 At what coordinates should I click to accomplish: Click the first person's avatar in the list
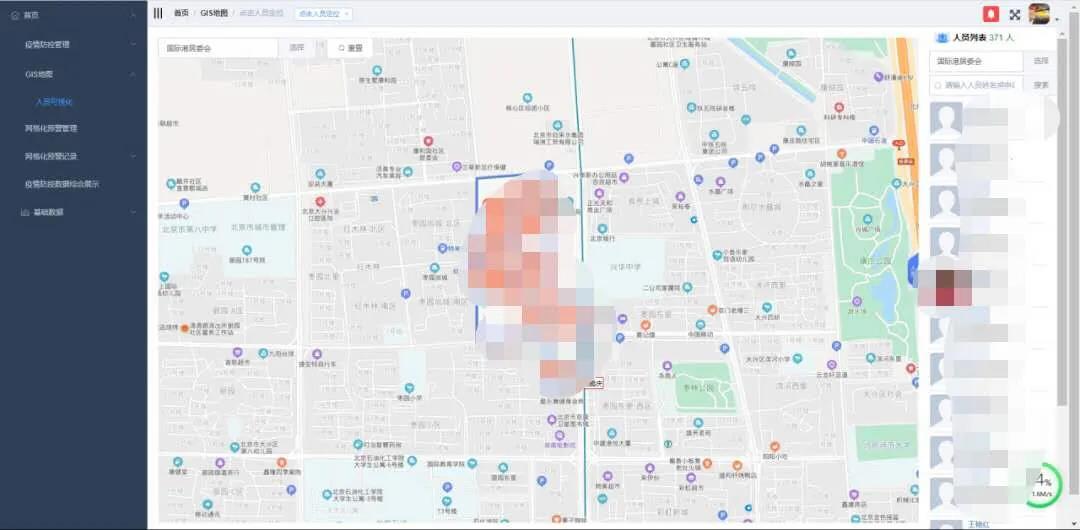point(945,118)
